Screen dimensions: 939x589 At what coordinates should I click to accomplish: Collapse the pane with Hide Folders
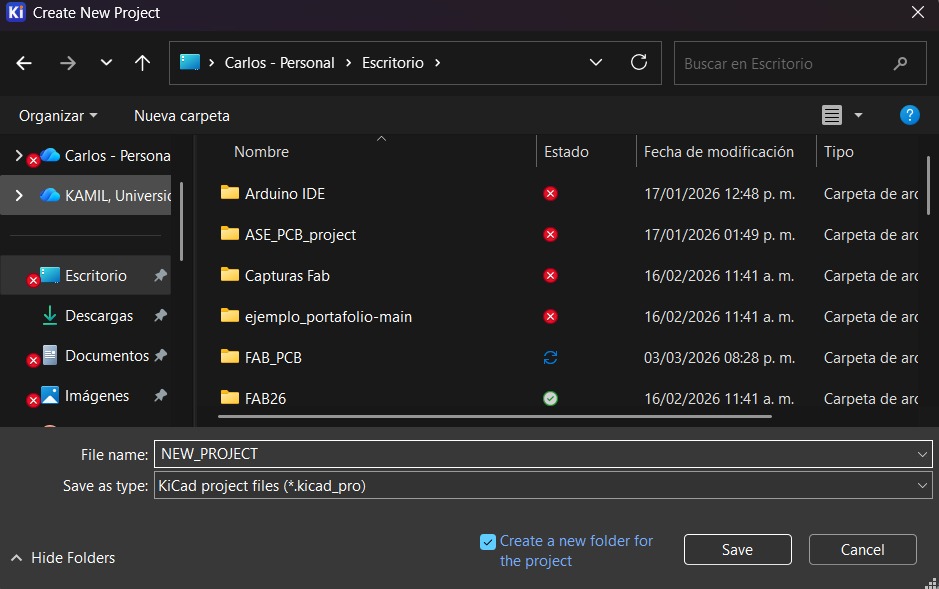(62, 558)
